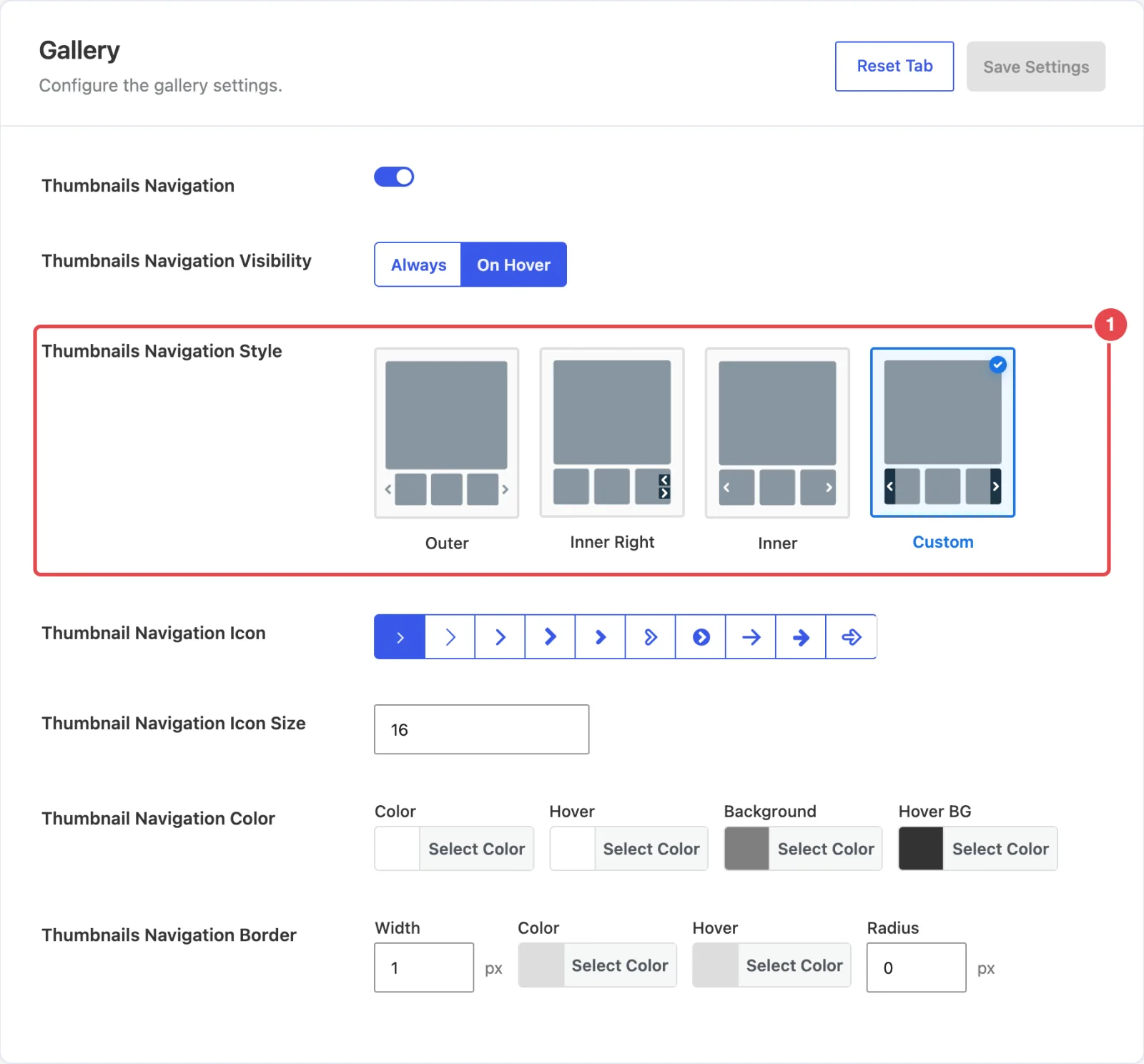The image size is (1144, 1064).
Task: Set navigation visibility to Always
Action: click(x=418, y=265)
